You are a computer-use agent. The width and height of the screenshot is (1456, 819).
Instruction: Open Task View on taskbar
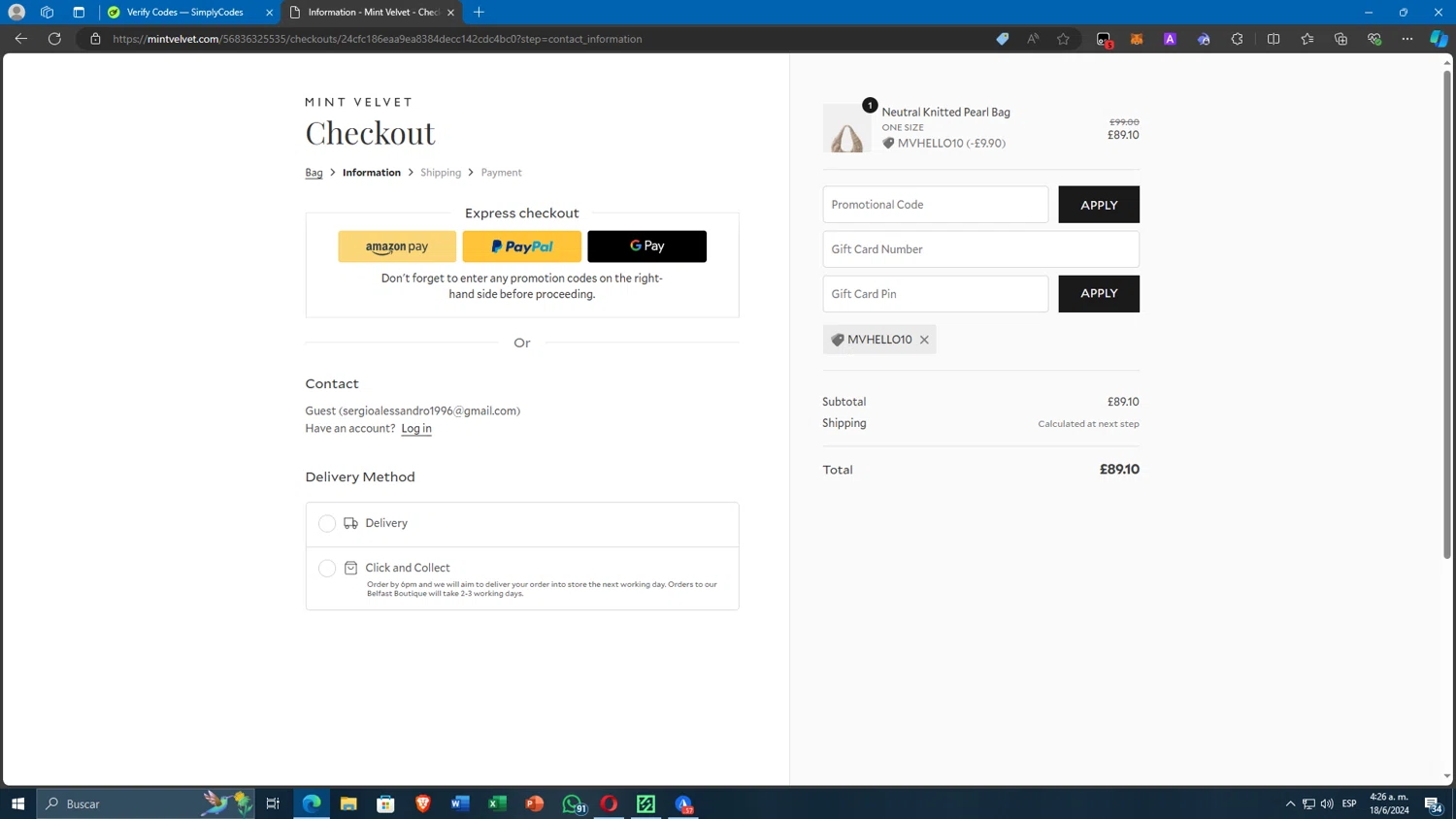pyautogui.click(x=273, y=803)
